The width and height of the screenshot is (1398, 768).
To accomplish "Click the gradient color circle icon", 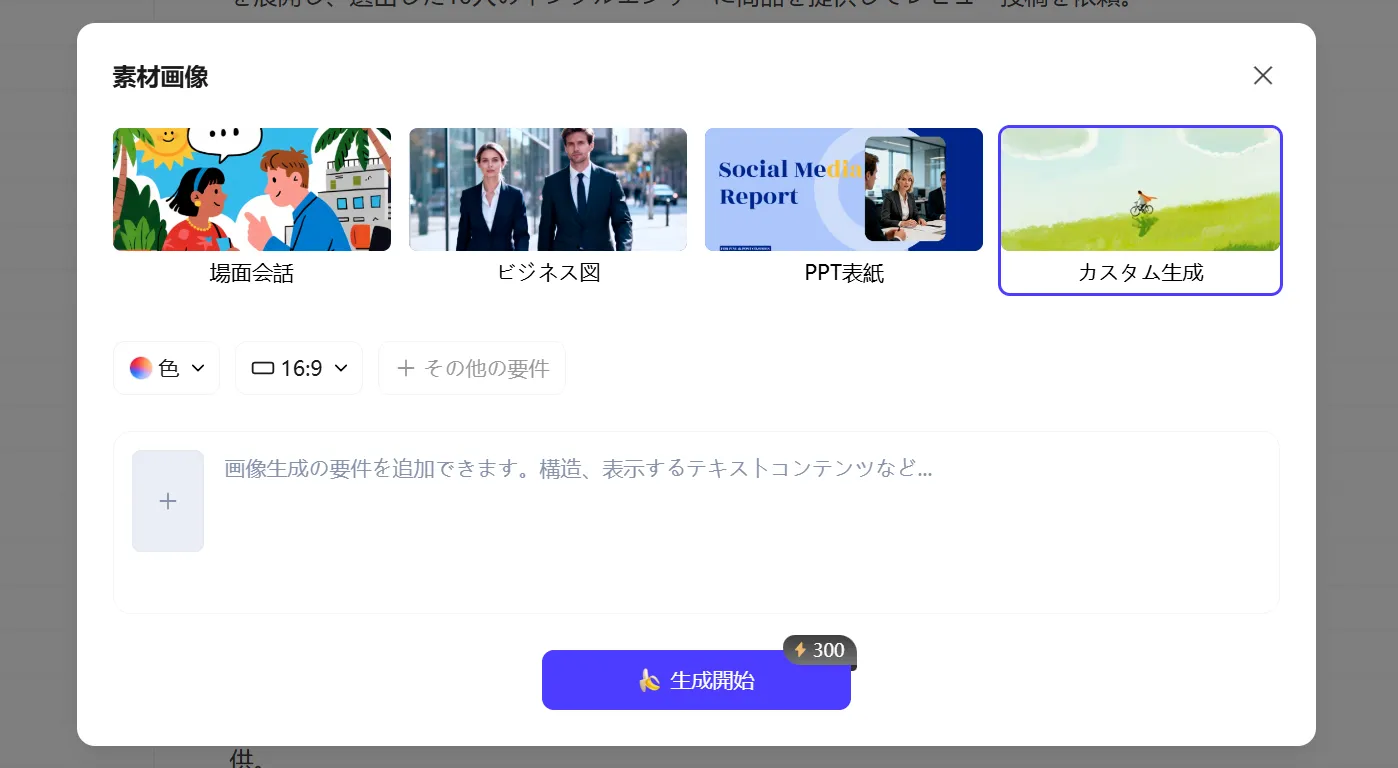I will point(141,368).
